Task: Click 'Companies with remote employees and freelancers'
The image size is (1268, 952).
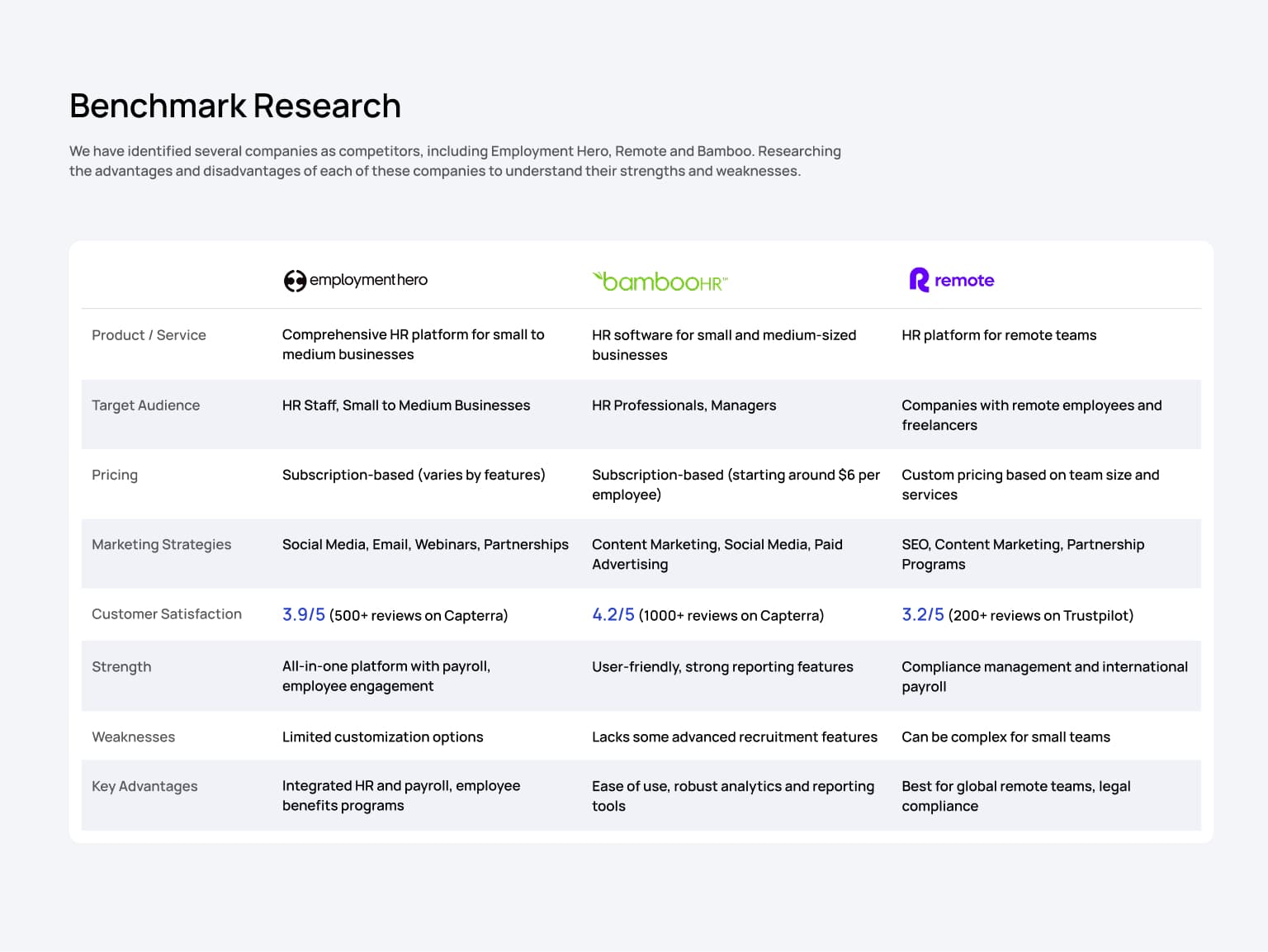Action: pos(1031,415)
